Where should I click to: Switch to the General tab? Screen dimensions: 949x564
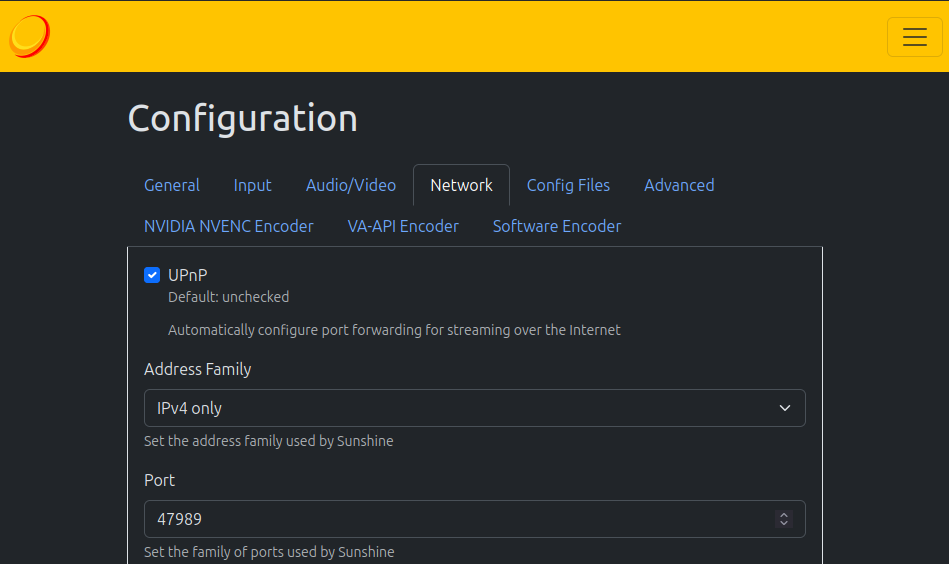(x=172, y=185)
